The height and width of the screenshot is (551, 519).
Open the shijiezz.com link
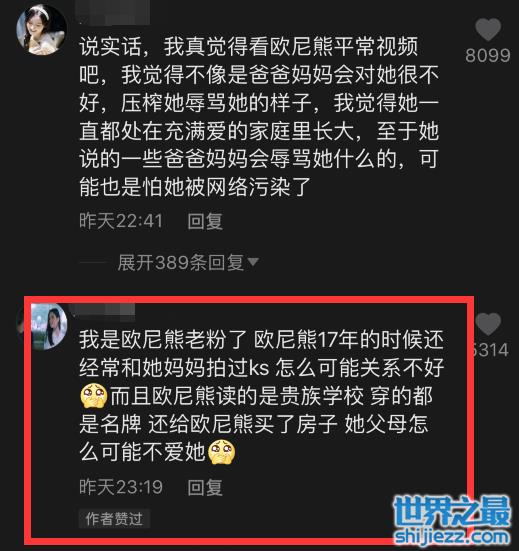(452, 537)
